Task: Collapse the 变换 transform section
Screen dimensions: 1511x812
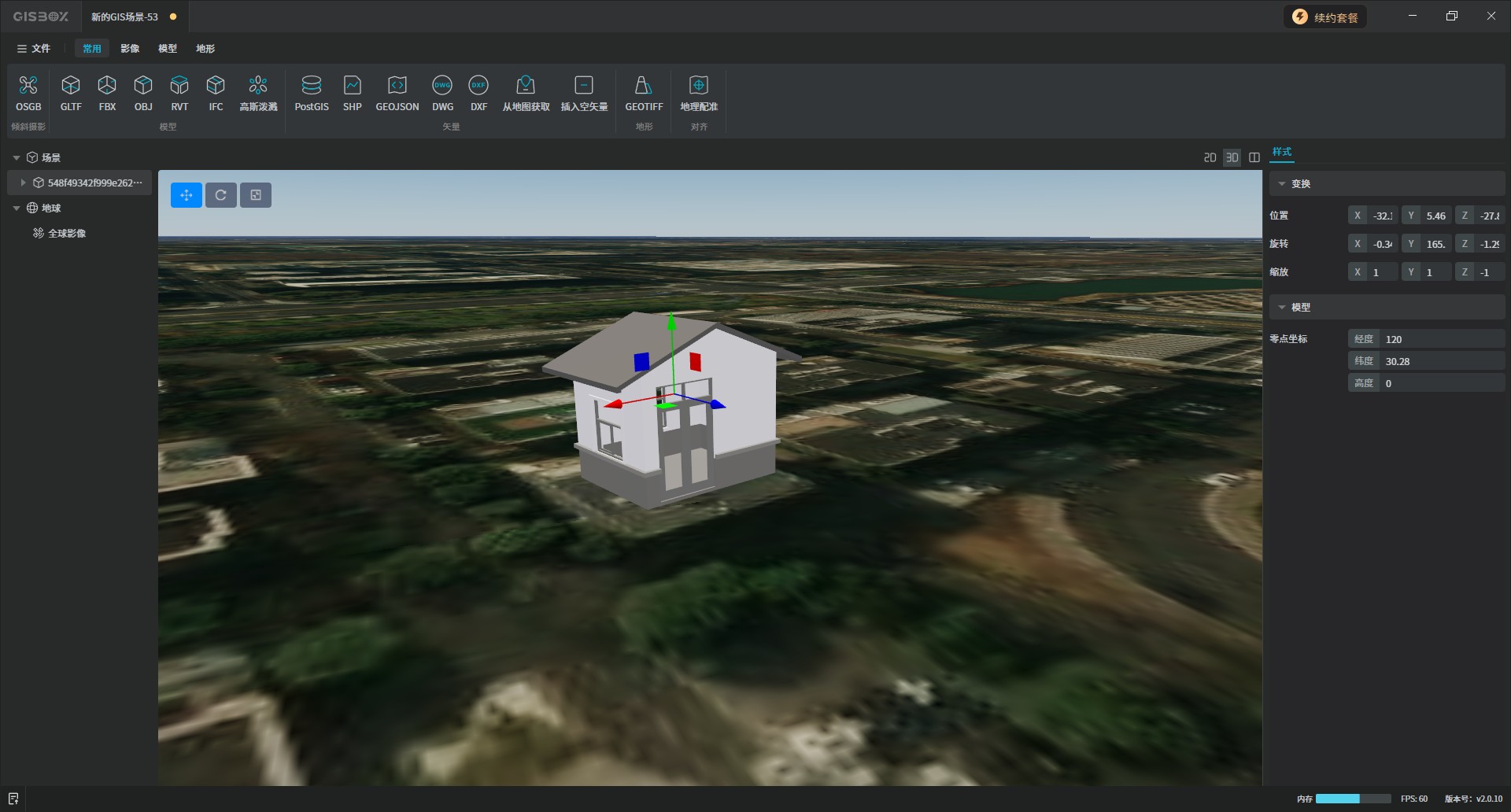Action: [1282, 184]
